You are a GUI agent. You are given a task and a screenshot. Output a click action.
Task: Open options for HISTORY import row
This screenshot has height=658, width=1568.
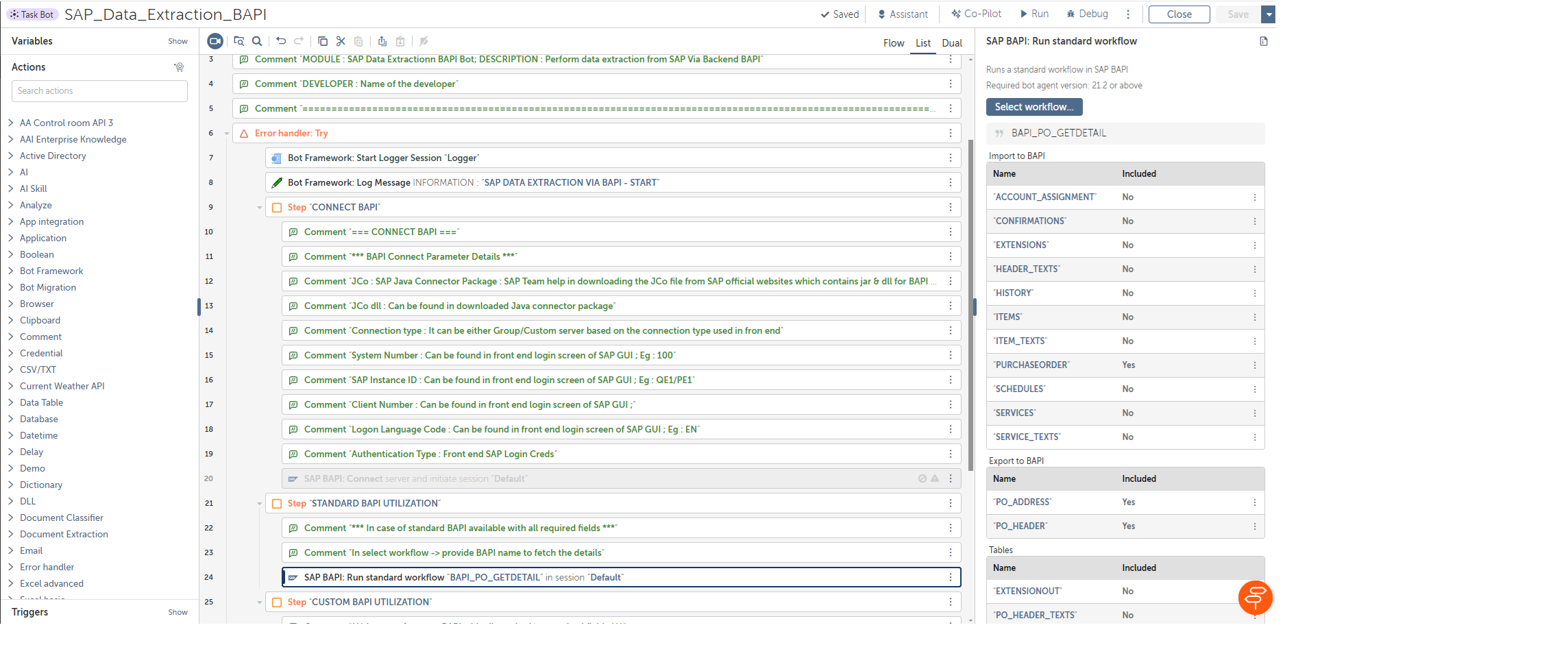1255,293
